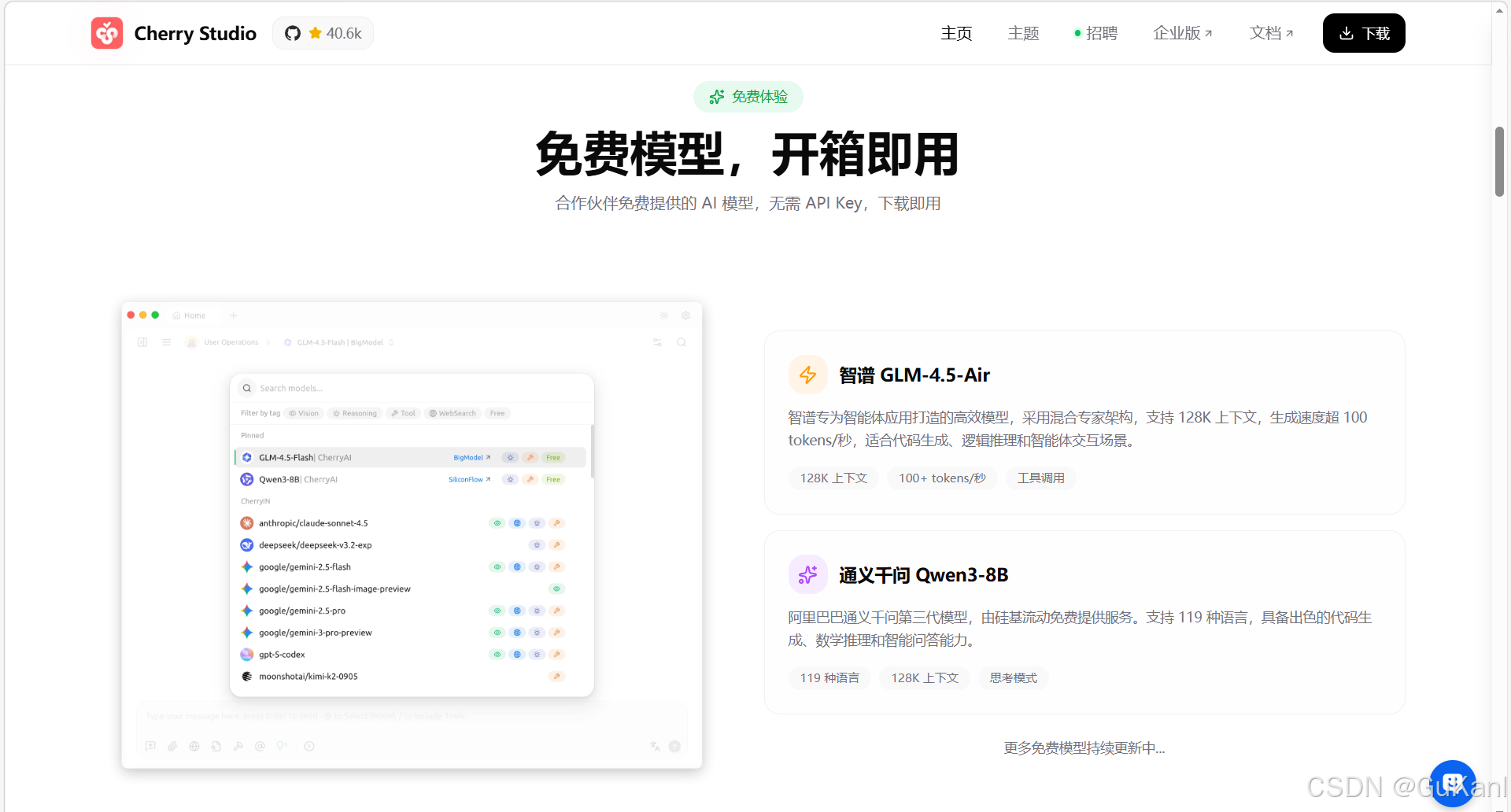Click the @ mention icon to select a model
1511x812 pixels.
[260, 746]
